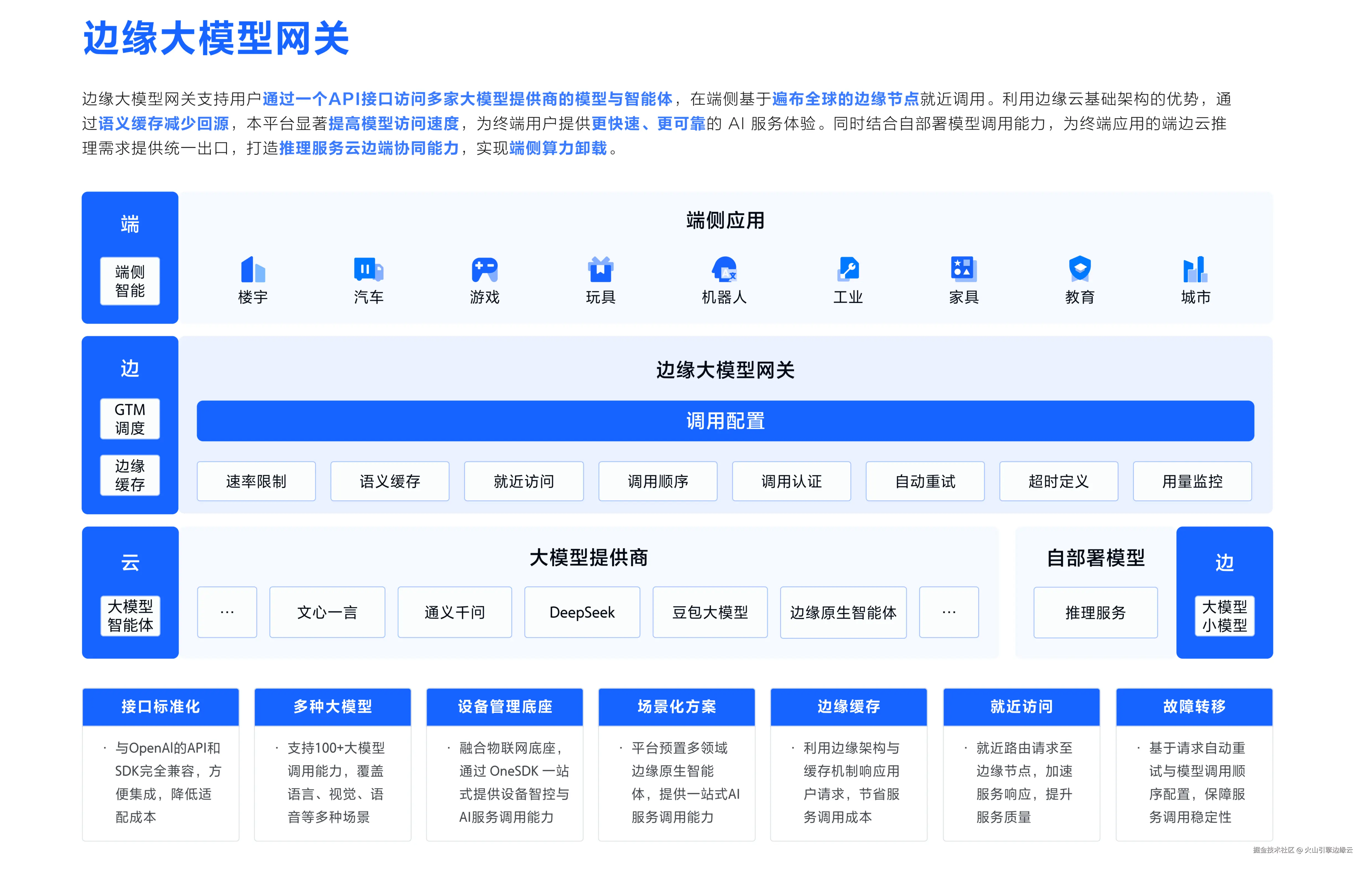Select the 豆包大模型 provider box
Screen dimensions: 1372x873
coord(710,613)
